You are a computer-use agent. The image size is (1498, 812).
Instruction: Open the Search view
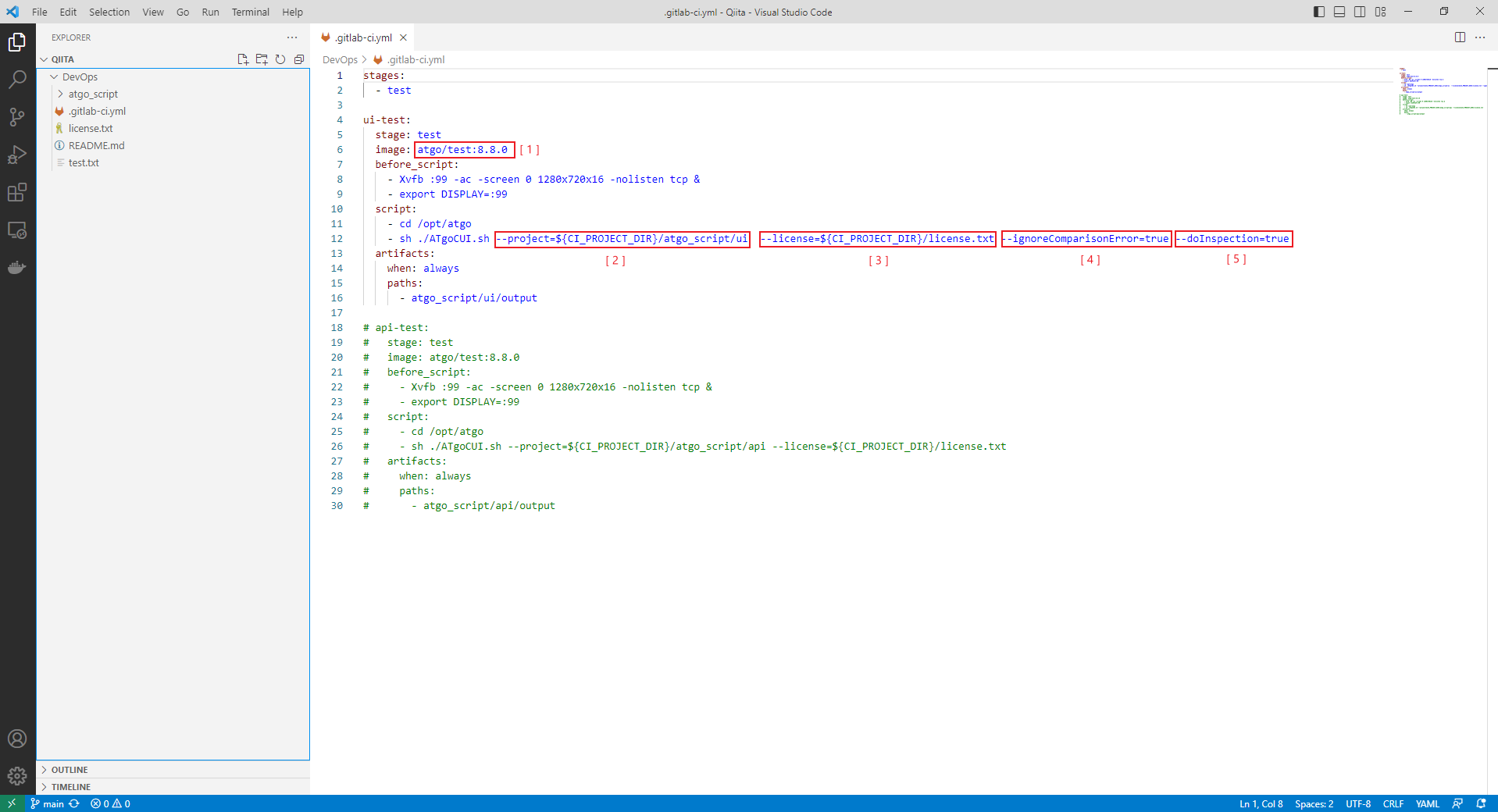[17, 80]
